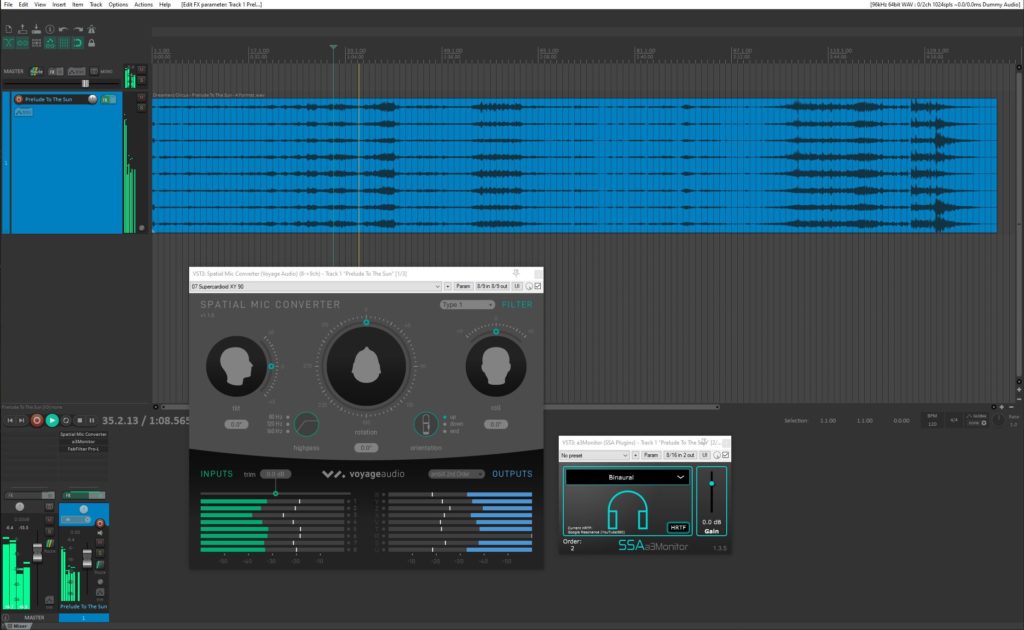This screenshot has width=1024, height=630.
Task: Adjust the a3Monitor Gain slider
Action: point(711,484)
